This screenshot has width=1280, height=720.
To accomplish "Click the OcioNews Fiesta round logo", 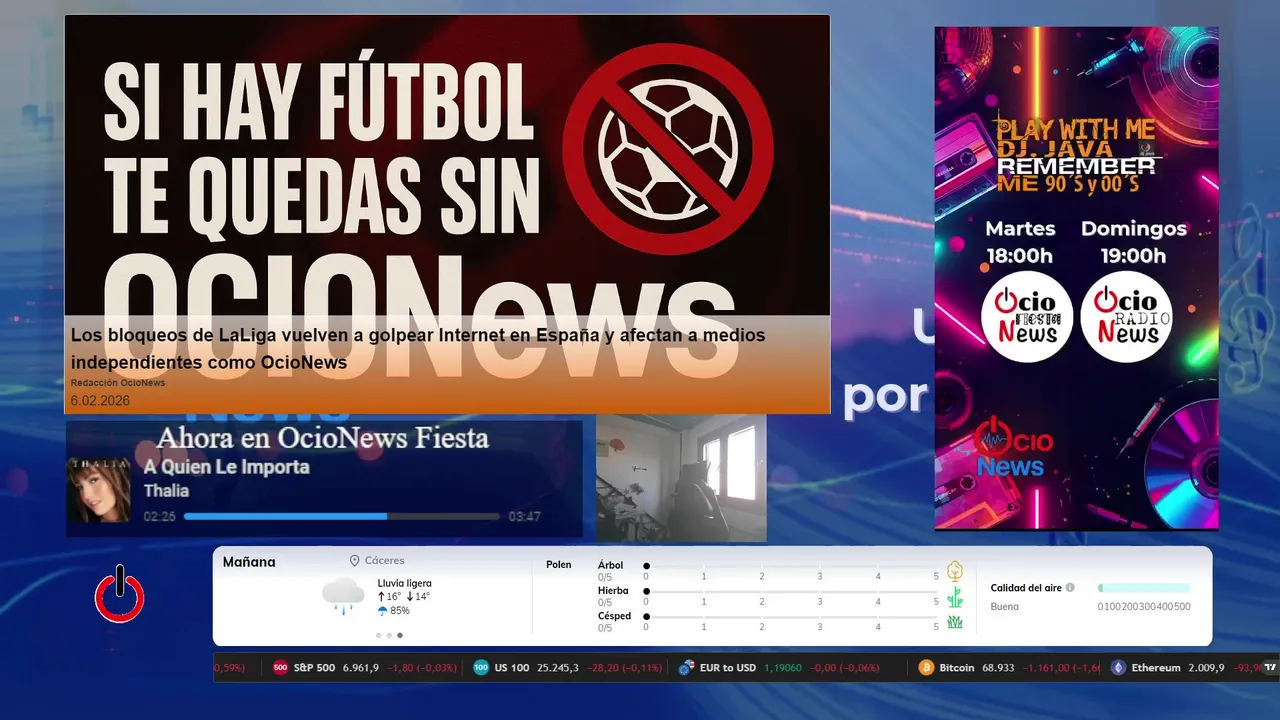I will point(1027,317).
